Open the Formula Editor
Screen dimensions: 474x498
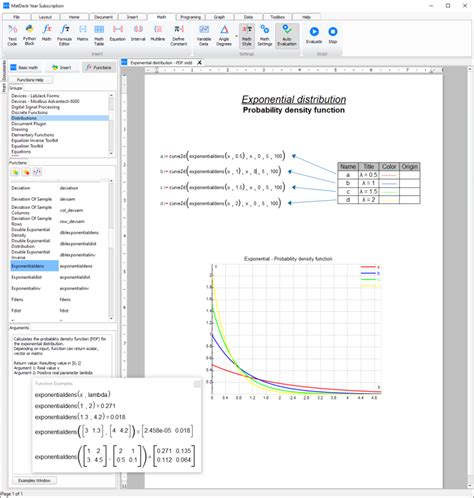point(64,35)
